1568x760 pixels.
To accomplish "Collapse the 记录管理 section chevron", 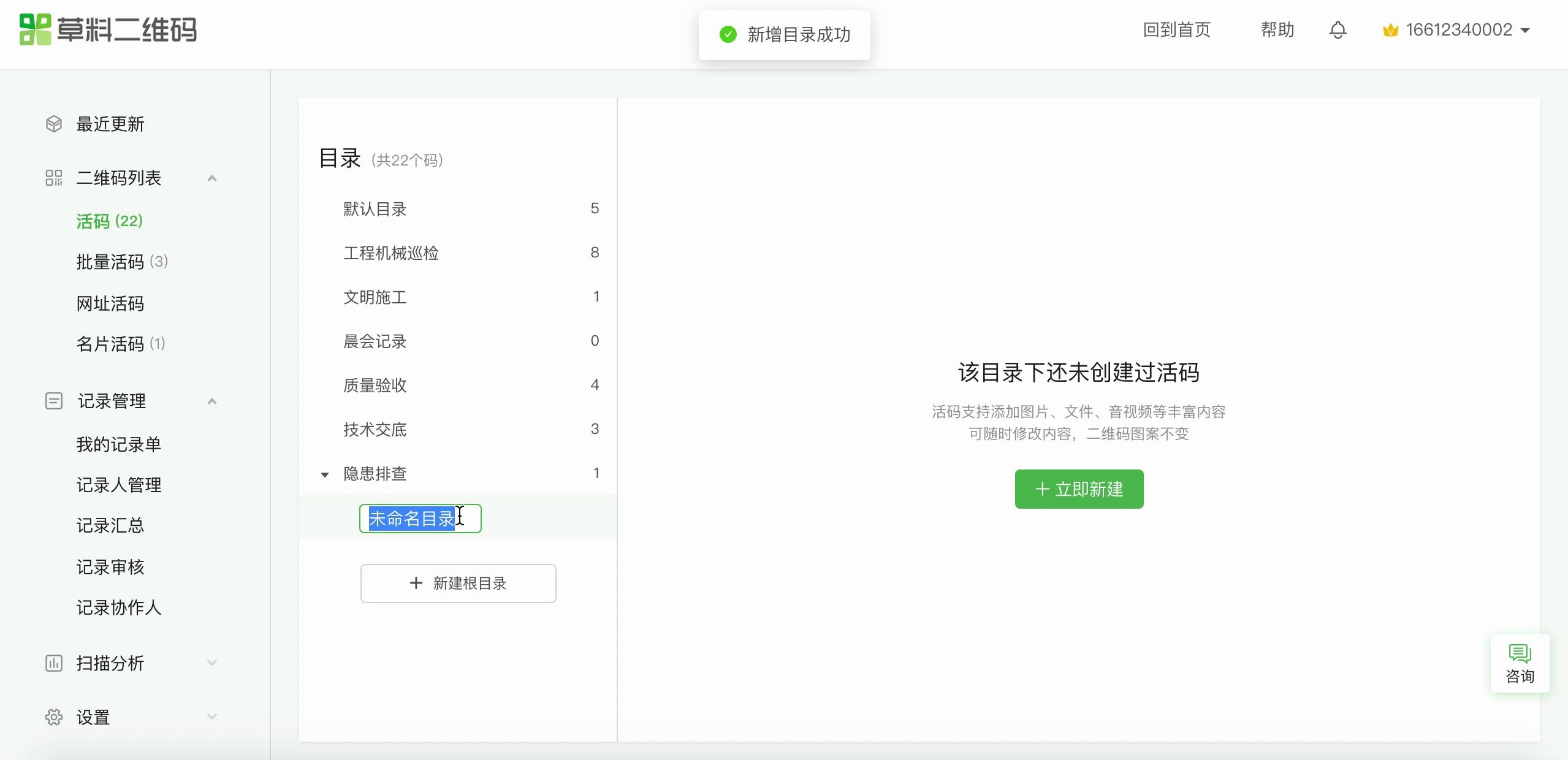I will pyautogui.click(x=212, y=401).
